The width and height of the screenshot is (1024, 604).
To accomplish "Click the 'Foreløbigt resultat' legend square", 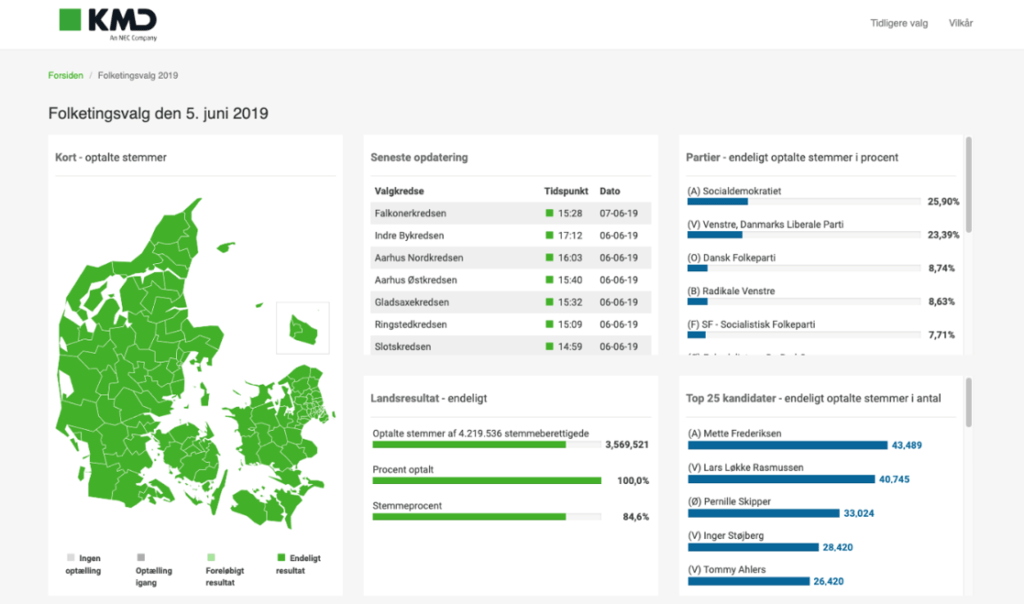I will tap(209, 557).
